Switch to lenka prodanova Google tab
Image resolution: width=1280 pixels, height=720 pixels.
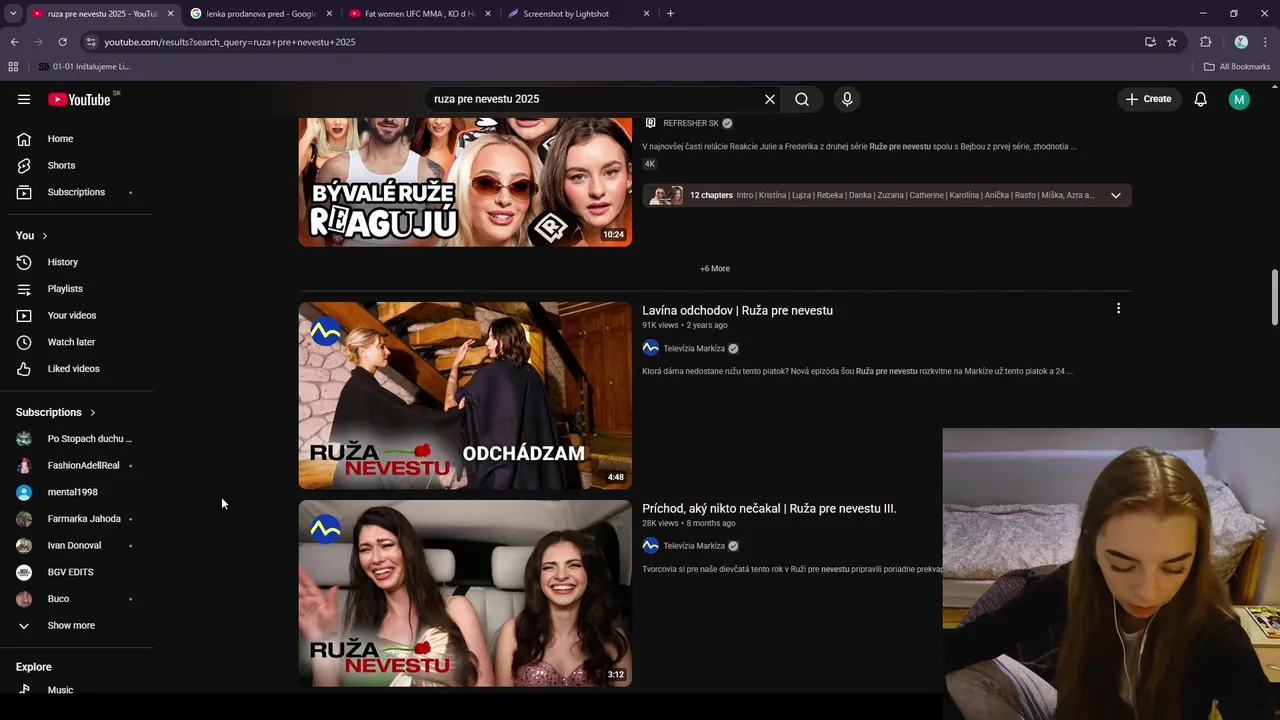pos(262,14)
